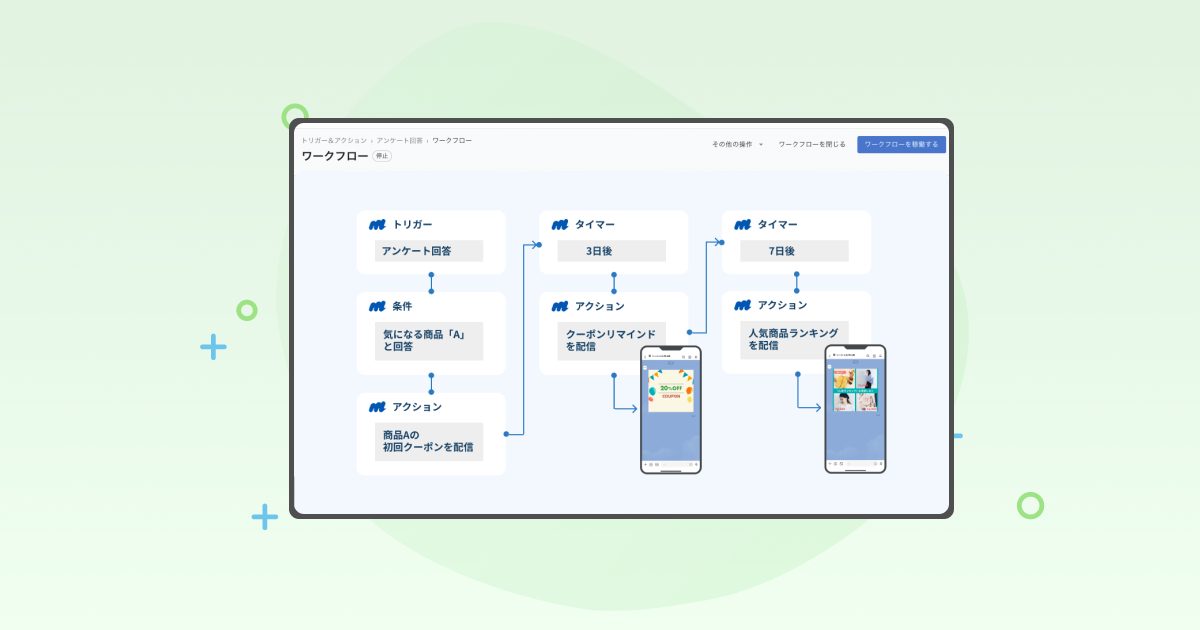
Task: Click logo icon on 人気商品ランキング action card
Action: pyautogui.click(x=743, y=305)
